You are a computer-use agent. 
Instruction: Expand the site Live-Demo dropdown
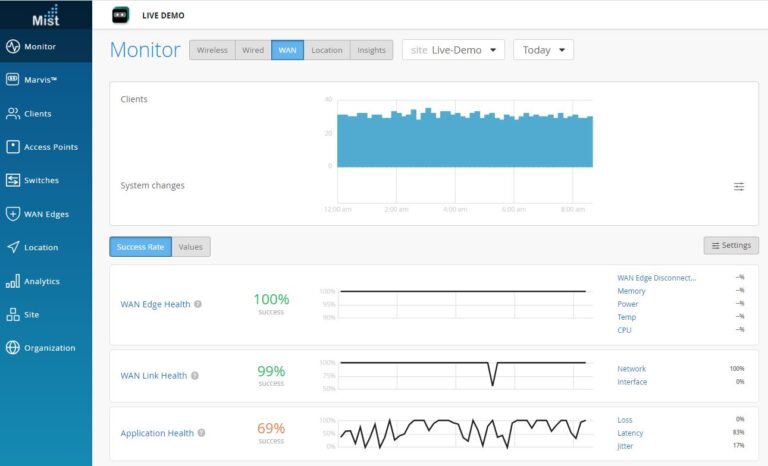tap(453, 50)
